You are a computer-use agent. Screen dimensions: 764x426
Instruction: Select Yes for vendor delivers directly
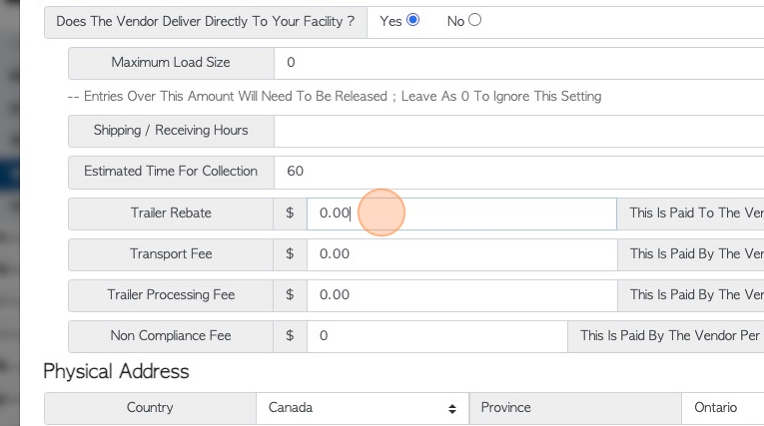pyautogui.click(x=413, y=20)
